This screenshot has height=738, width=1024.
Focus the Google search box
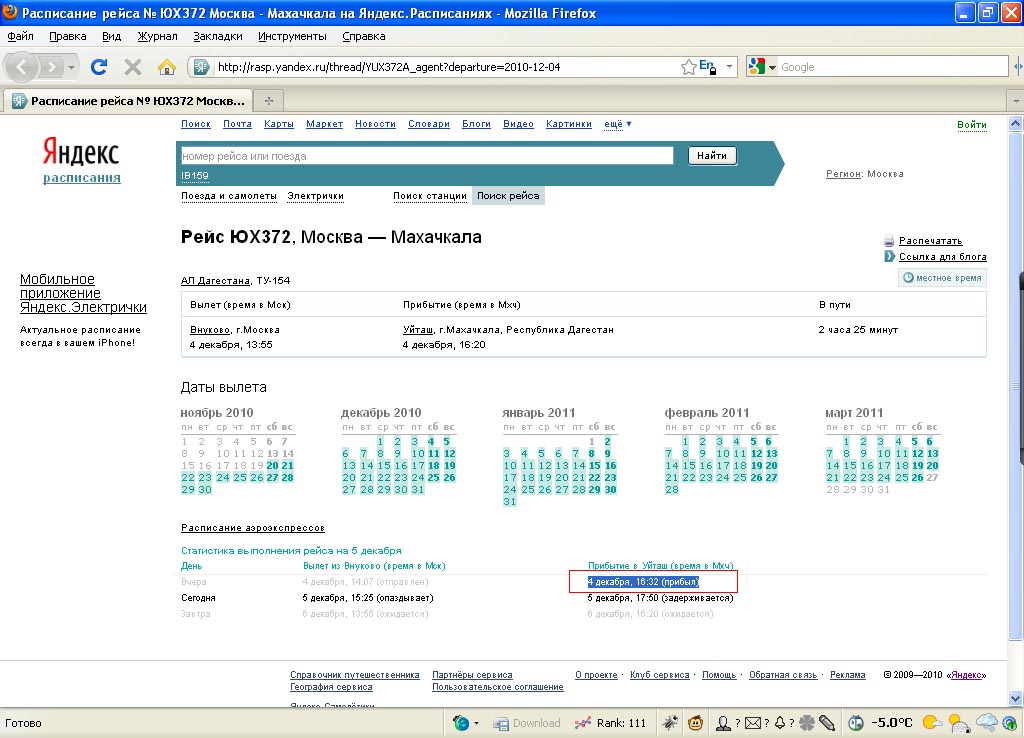[x=893, y=67]
